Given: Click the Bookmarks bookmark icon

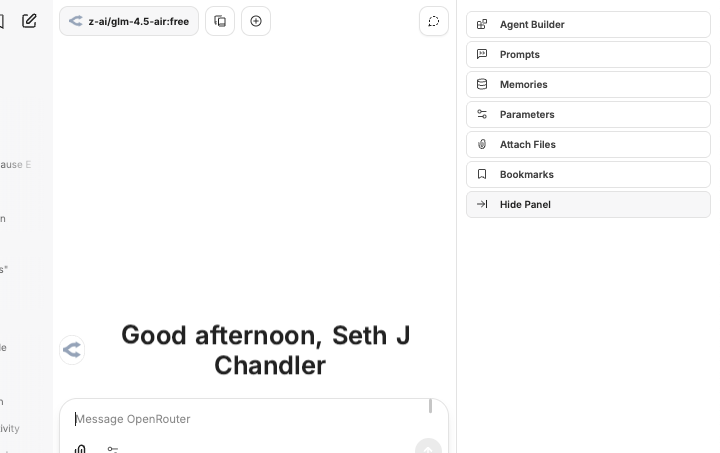Looking at the screenshot, I should click(482, 174).
